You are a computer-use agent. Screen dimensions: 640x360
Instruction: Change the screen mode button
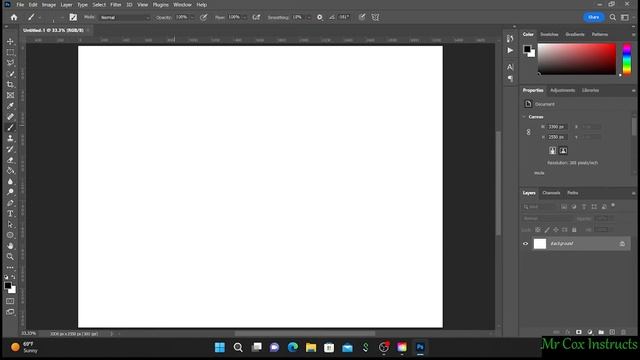(x=10, y=312)
